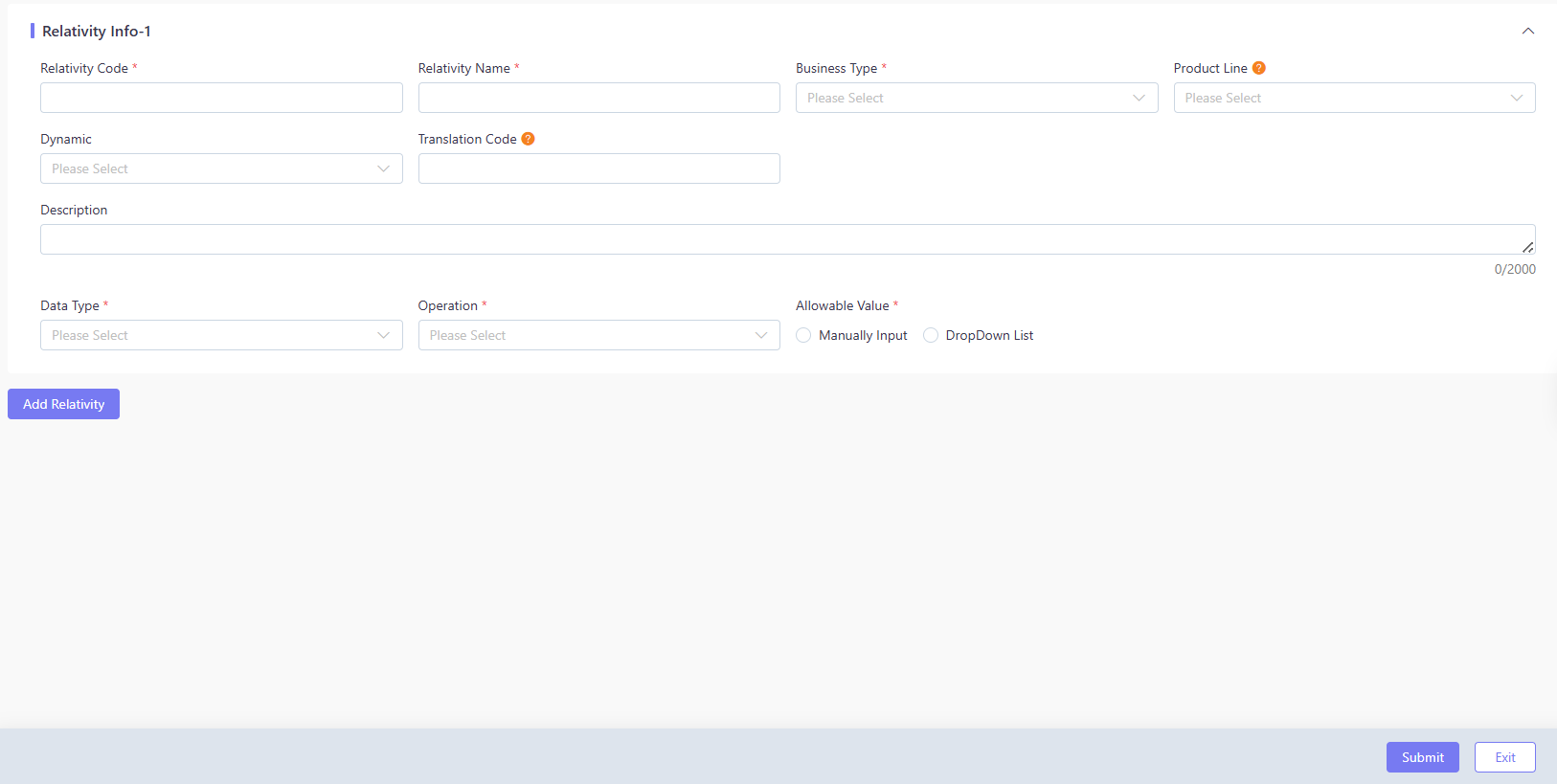Collapse the Relativity Info-1 section

pos(1528,32)
